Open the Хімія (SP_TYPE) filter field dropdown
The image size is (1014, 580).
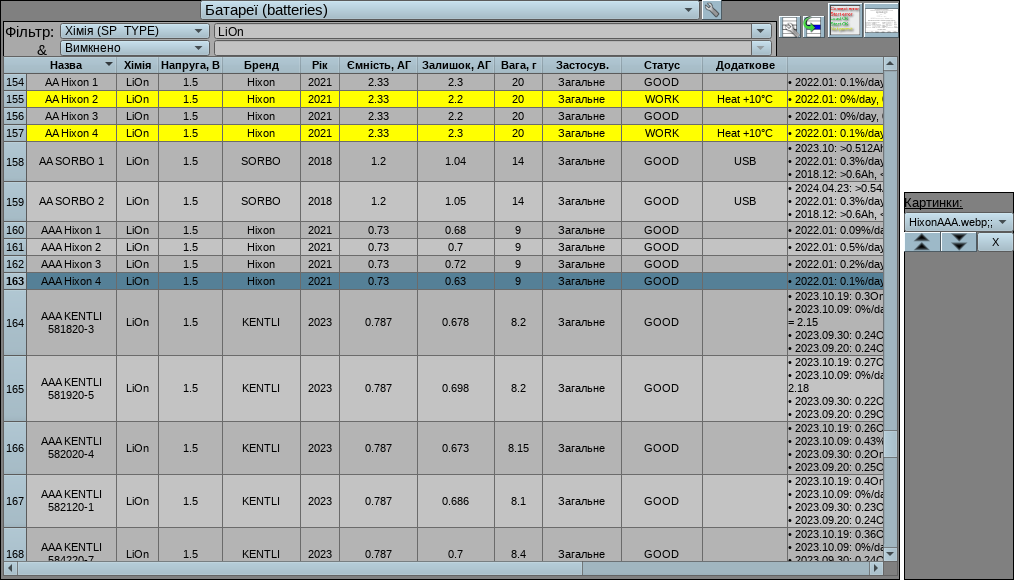tap(198, 31)
